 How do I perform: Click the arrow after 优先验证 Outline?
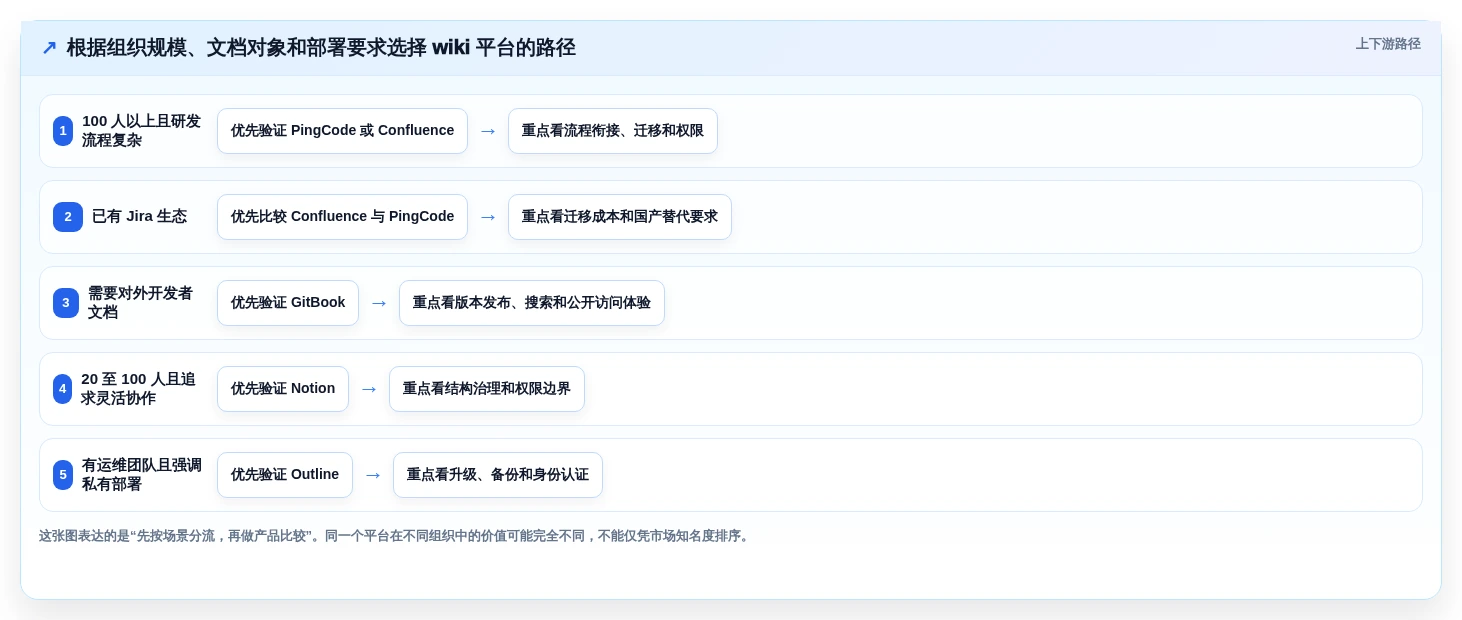click(373, 475)
